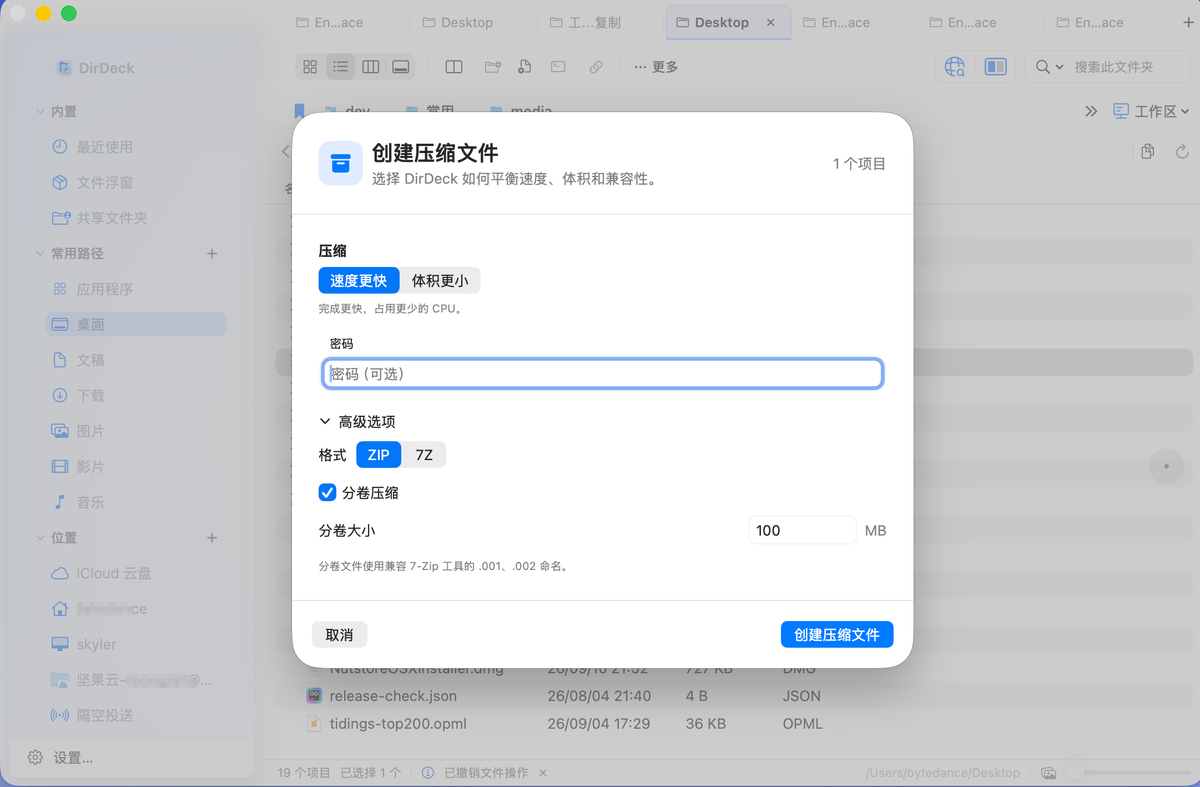This screenshot has width=1200, height=787.
Task: Open the 工作区 dropdown
Action: [x=1151, y=111]
